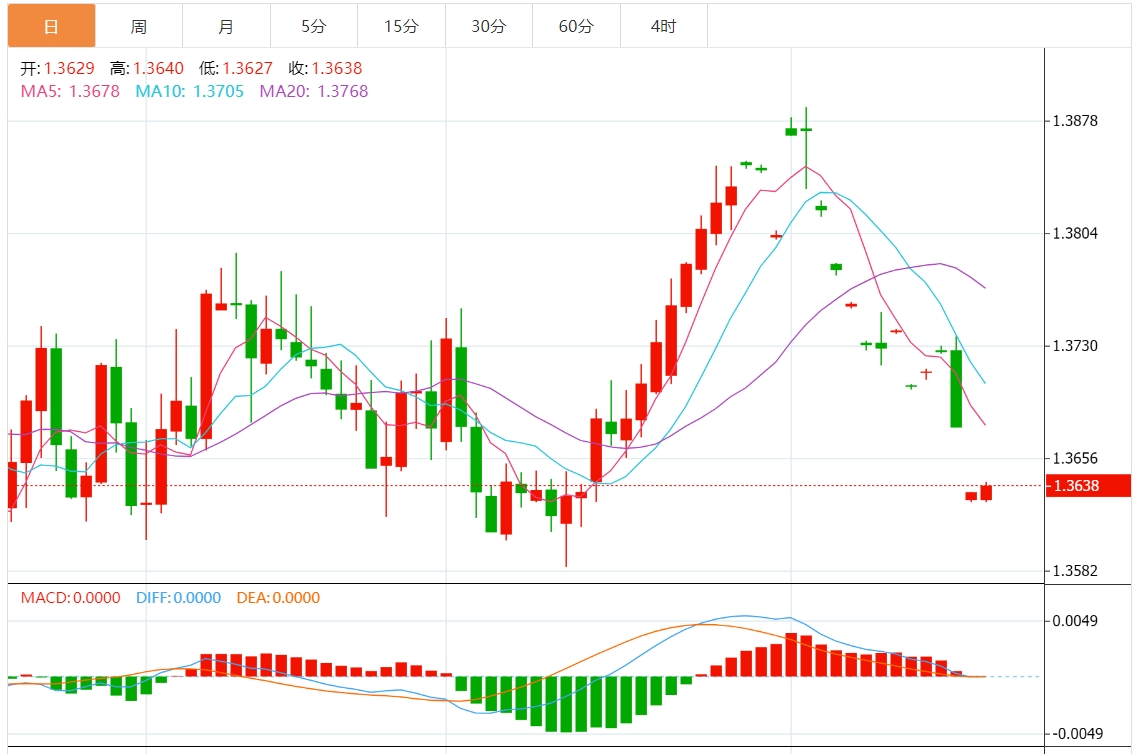Viewport: 1144px width, 754px height.
Task: Click the high price value 1.3640
Action: [x=158, y=69]
